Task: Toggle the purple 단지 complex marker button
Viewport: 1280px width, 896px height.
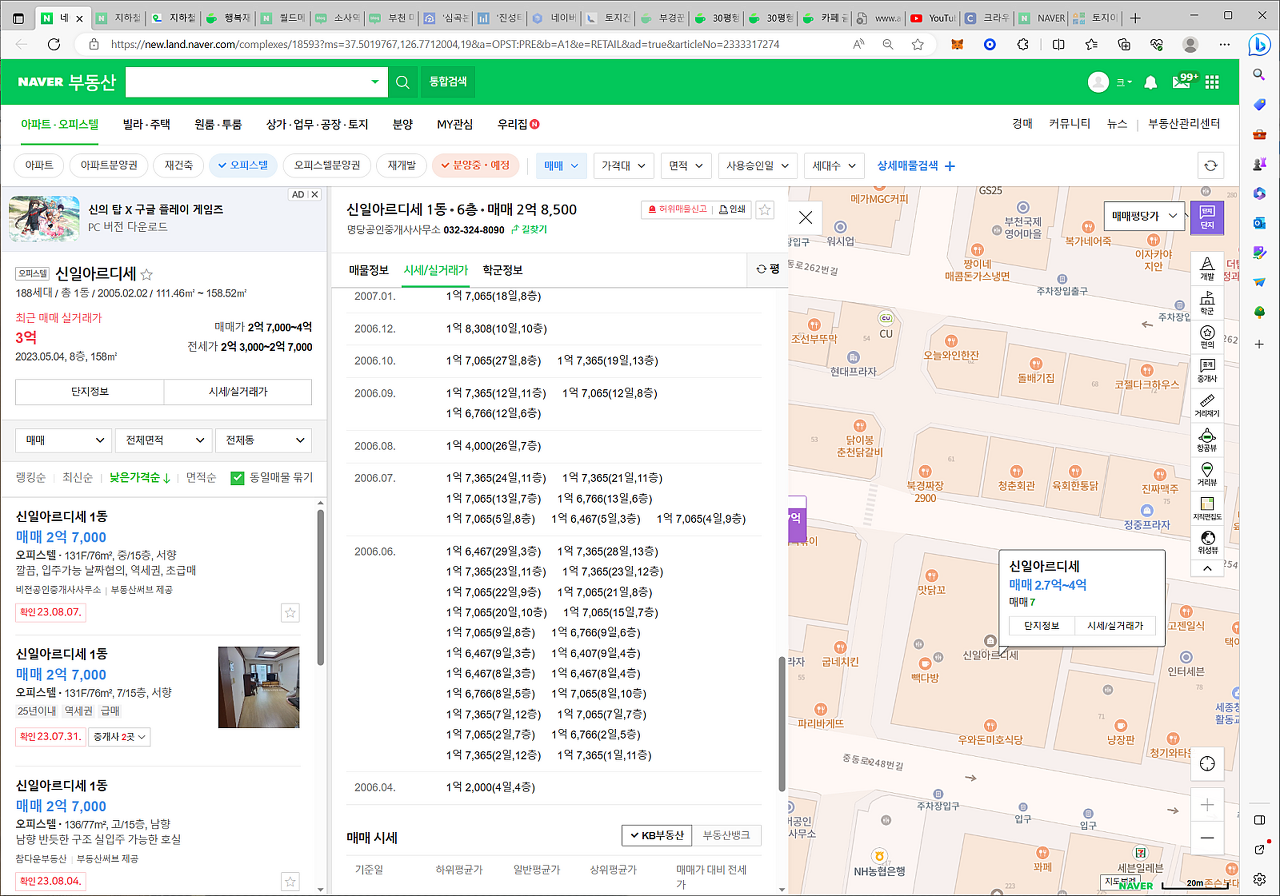Action: [1207, 216]
